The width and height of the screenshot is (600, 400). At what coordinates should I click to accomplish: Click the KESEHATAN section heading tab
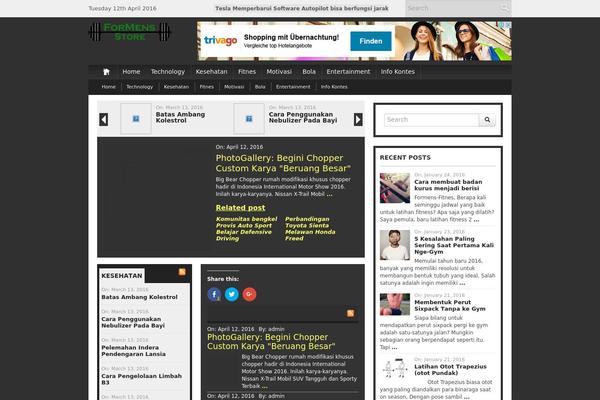(122, 276)
